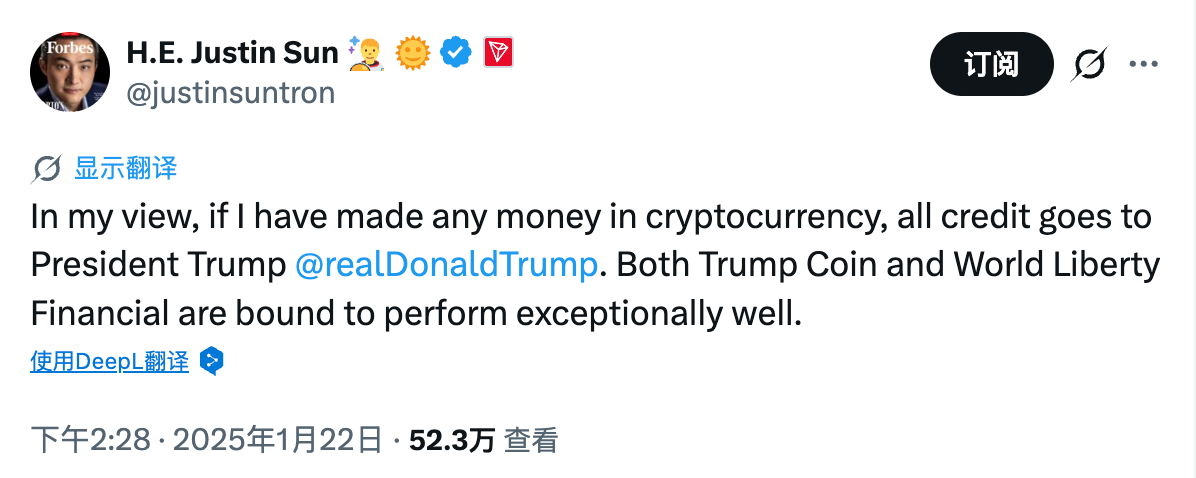The image size is (1196, 478).
Task: Click the 使用DeepL翻译 link
Action: tap(110, 361)
